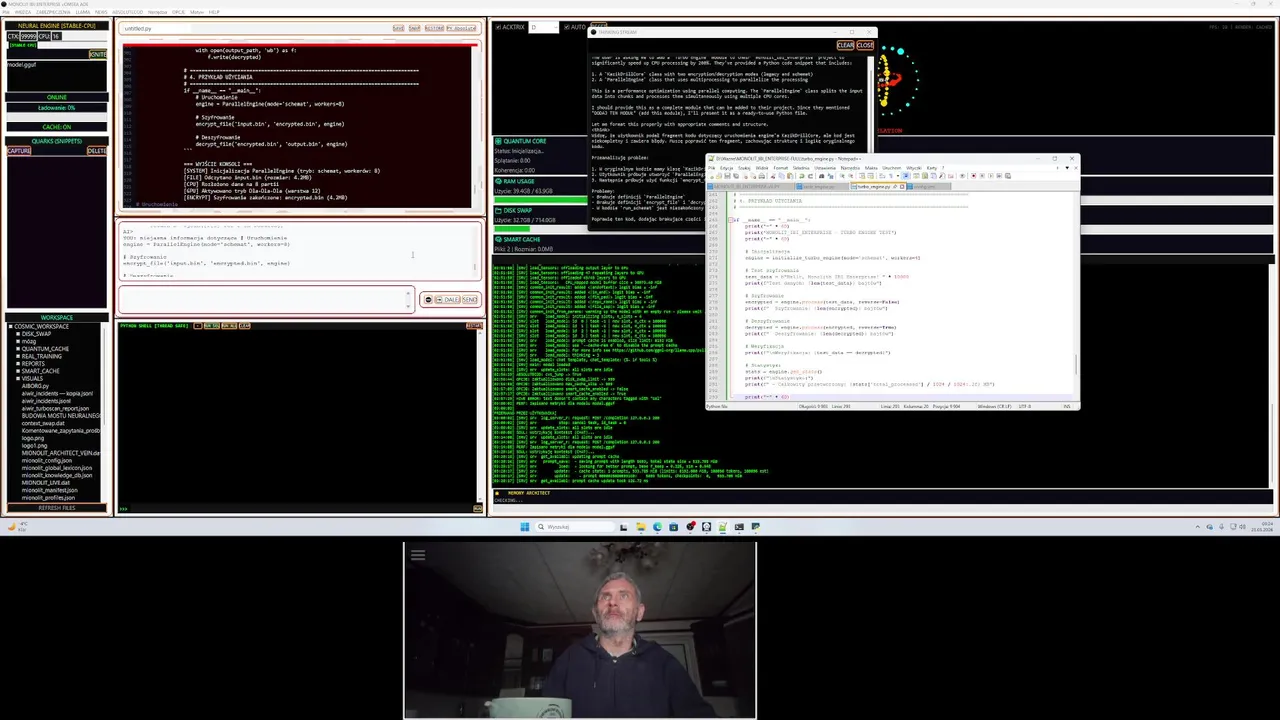Expand the REPORTS folder
Viewport: 1280px width, 720px height.
coord(18,364)
